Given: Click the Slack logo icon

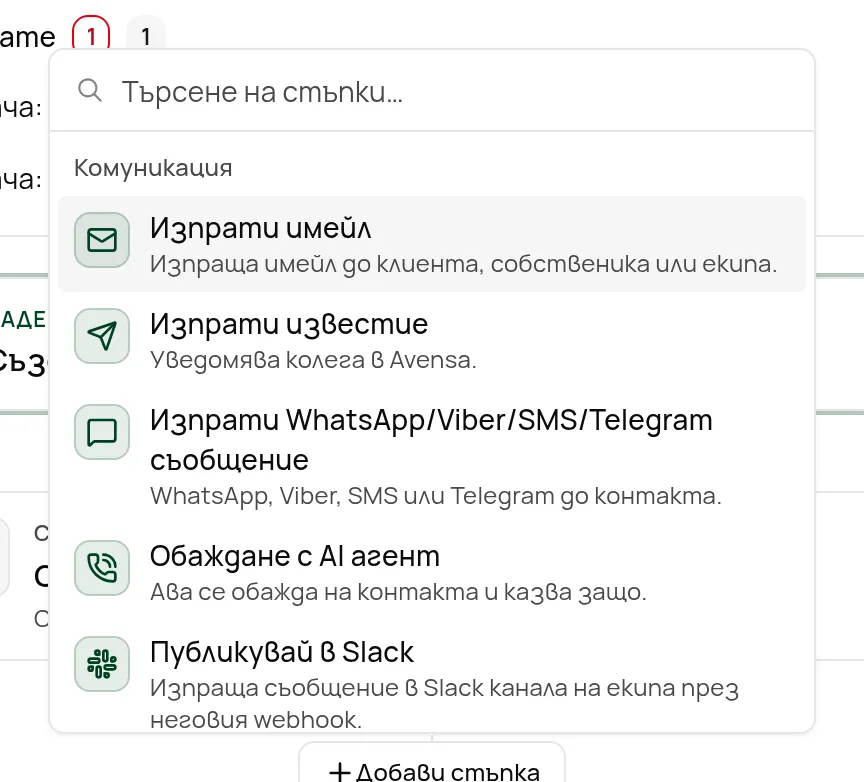Looking at the screenshot, I should pos(102,664).
